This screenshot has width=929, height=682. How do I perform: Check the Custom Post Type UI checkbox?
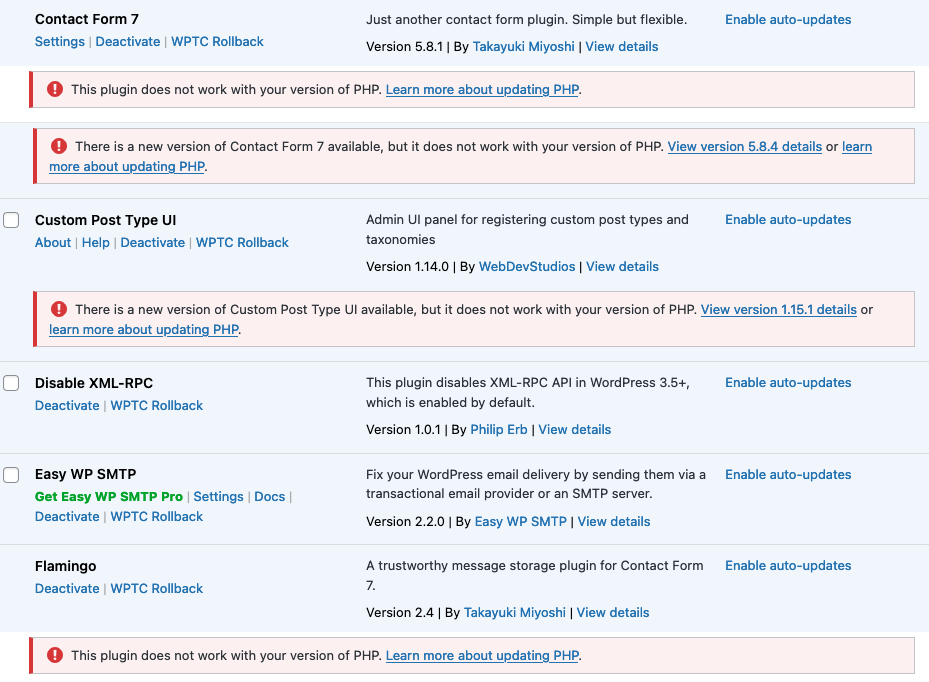11,219
